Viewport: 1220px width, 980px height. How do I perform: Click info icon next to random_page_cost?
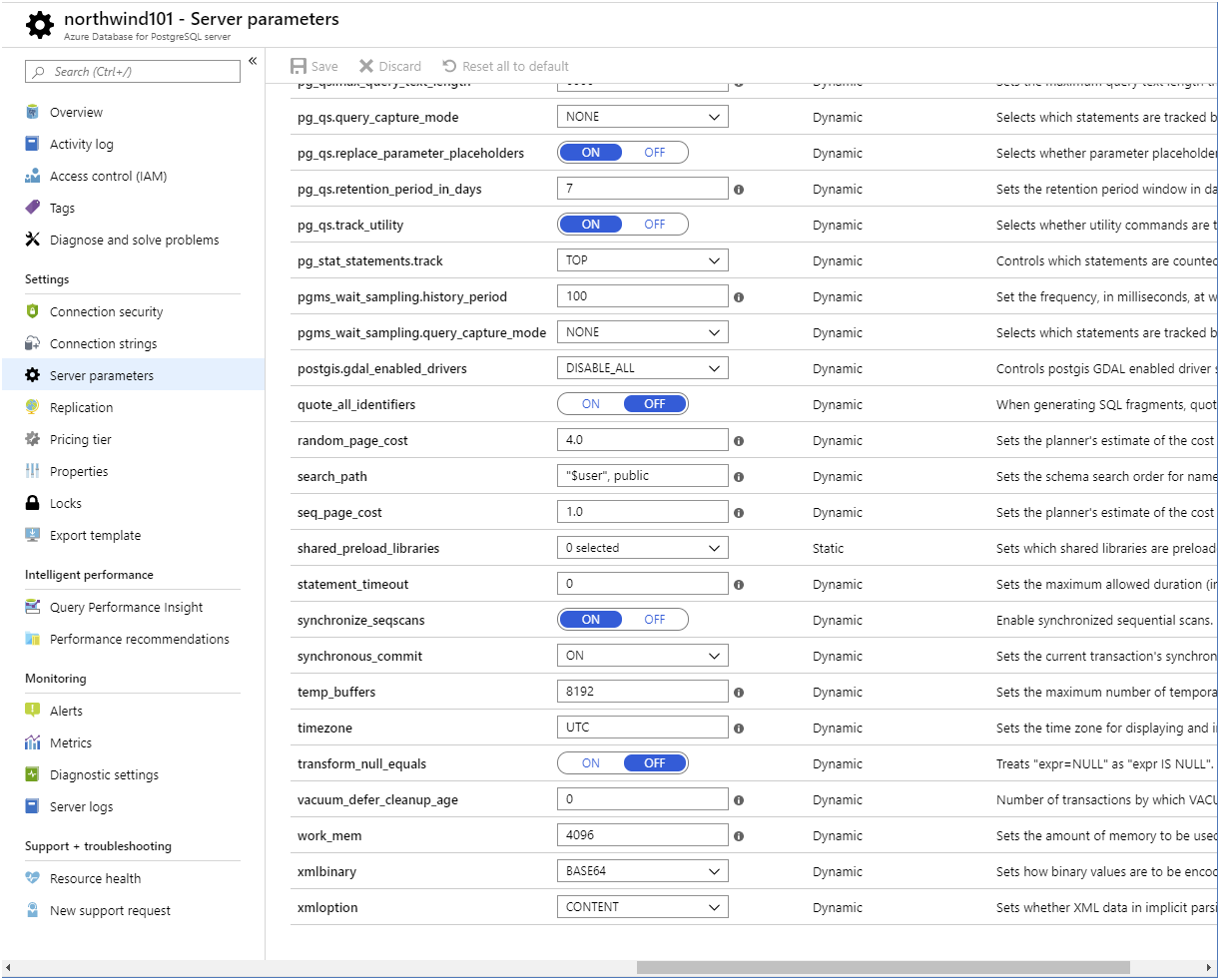tap(739, 440)
